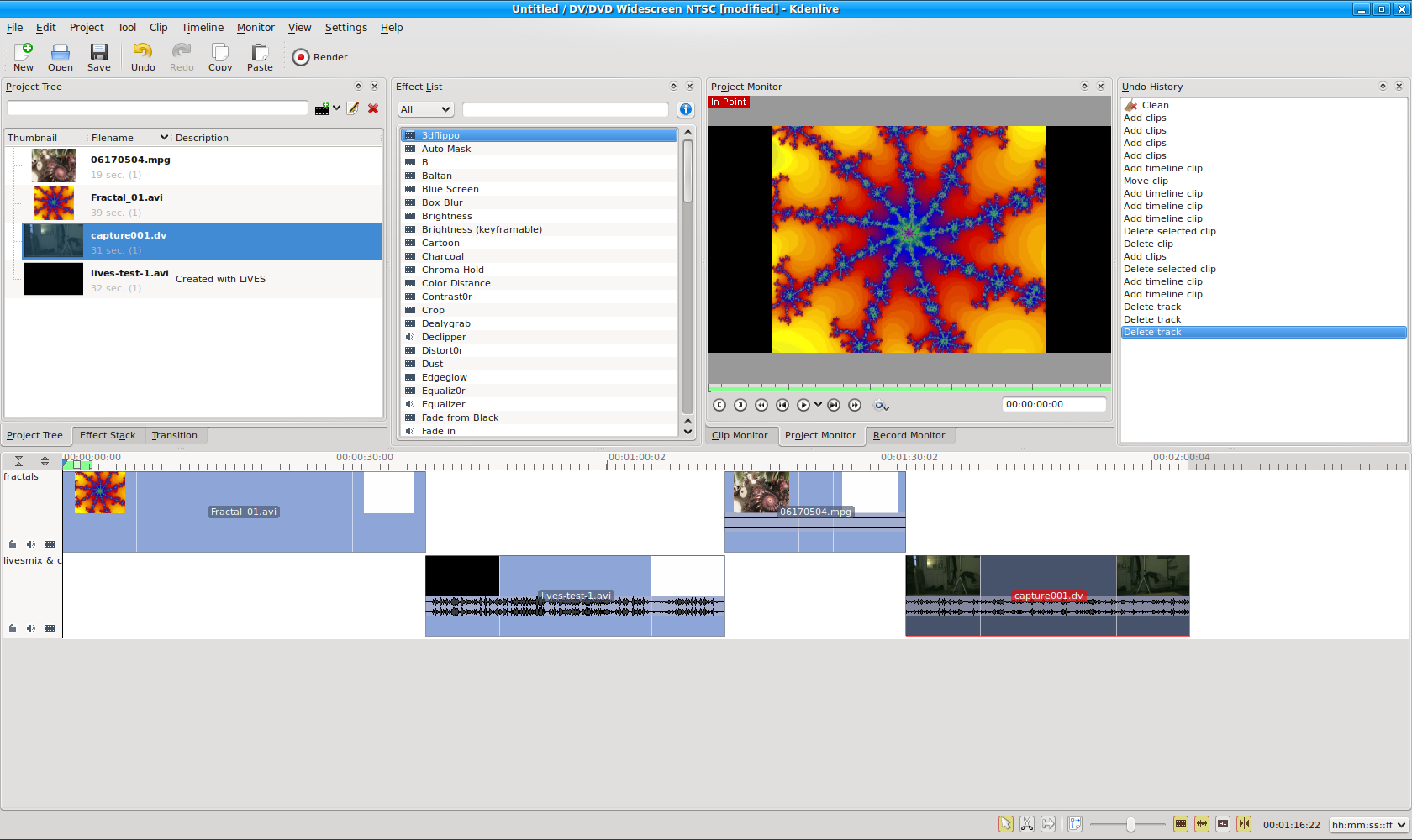Edit the clip with the pencil icon in Project Tree
This screenshot has height=840, width=1412.
(x=353, y=108)
